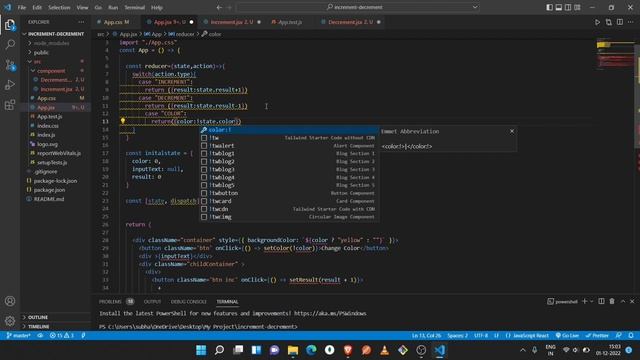The width and height of the screenshot is (640, 360).
Task: Click the Go Back navigation arrow
Action: (219, 7)
